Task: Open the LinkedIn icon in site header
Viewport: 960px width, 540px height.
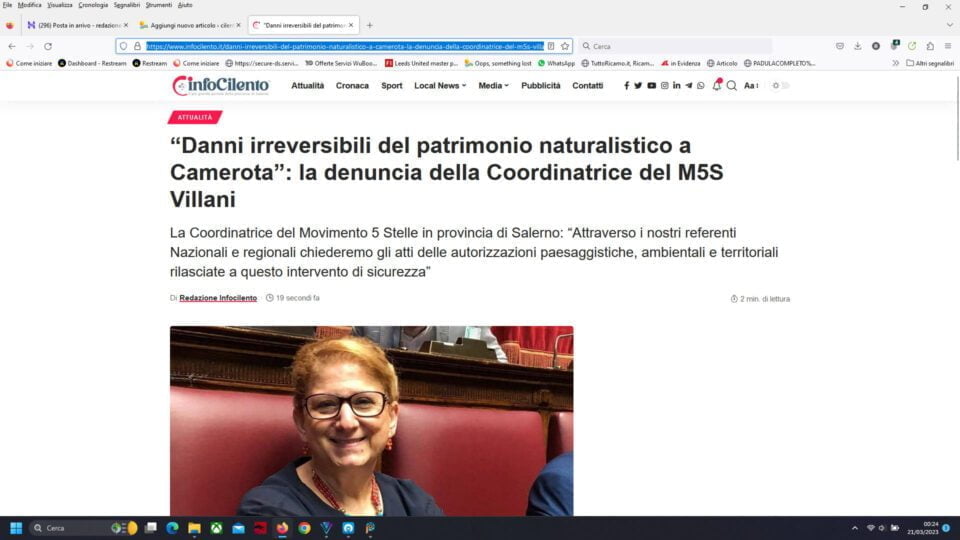Action: click(x=677, y=86)
